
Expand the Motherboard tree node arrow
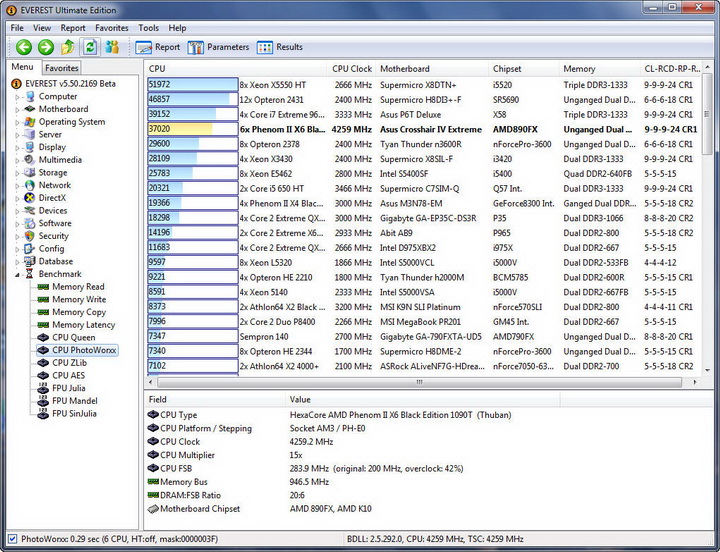click(17, 110)
